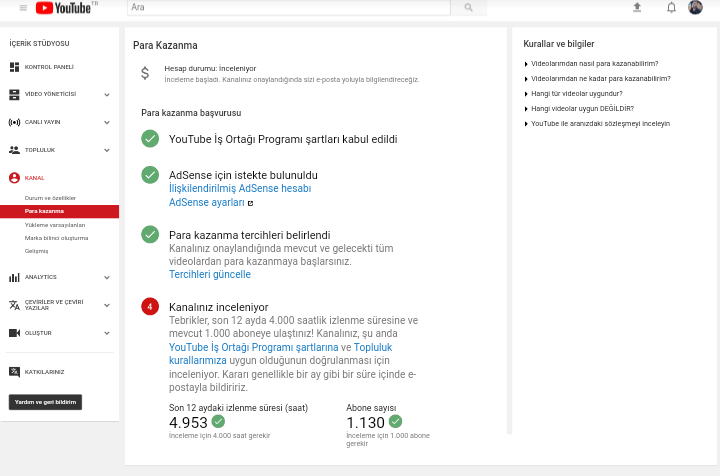
Task: Click the search magnifier button
Action: pyautogui.click(x=468, y=7)
